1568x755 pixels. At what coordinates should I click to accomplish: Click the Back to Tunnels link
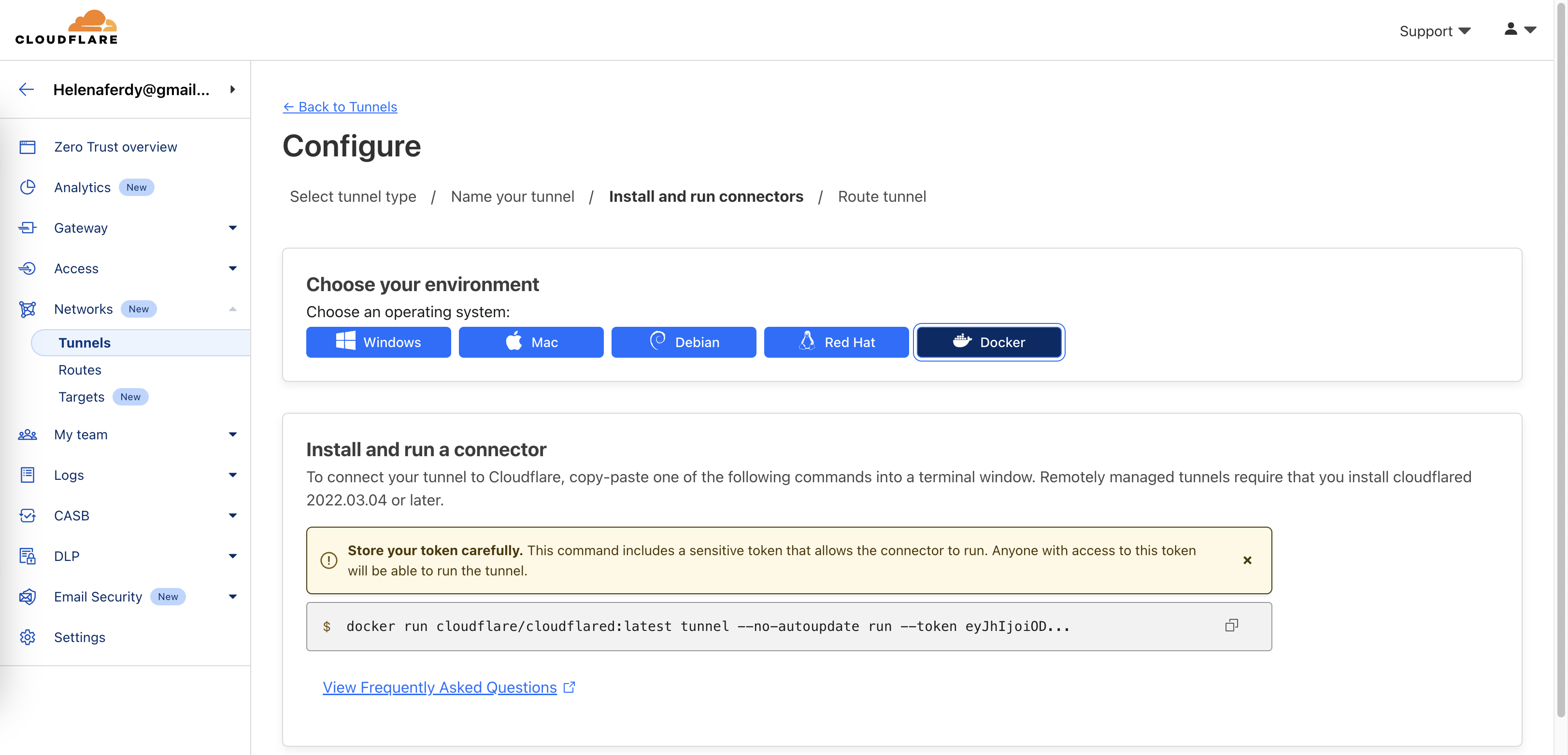340,107
